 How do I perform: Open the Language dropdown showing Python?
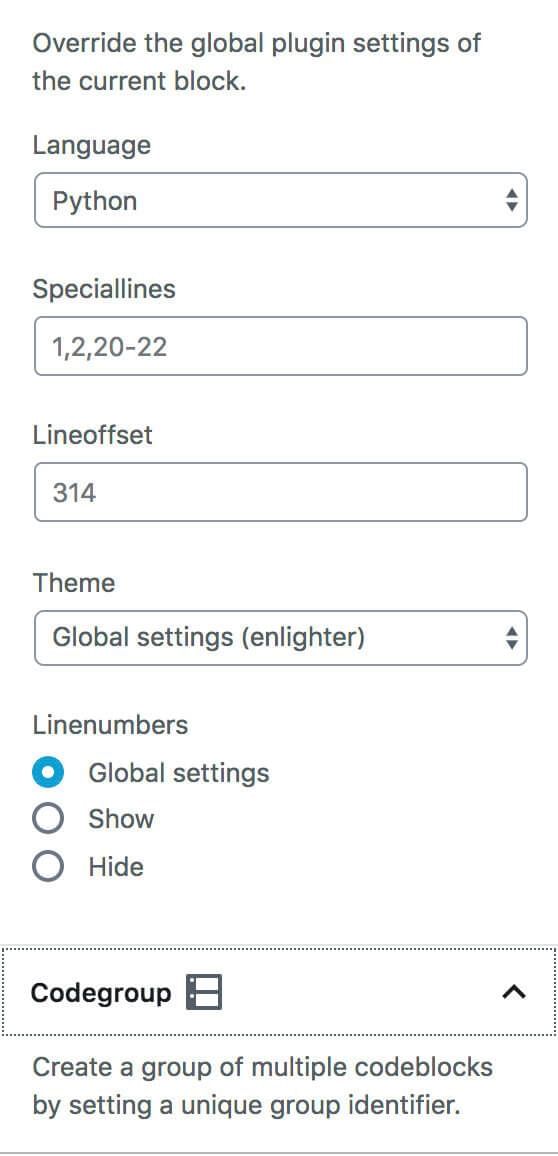(280, 200)
